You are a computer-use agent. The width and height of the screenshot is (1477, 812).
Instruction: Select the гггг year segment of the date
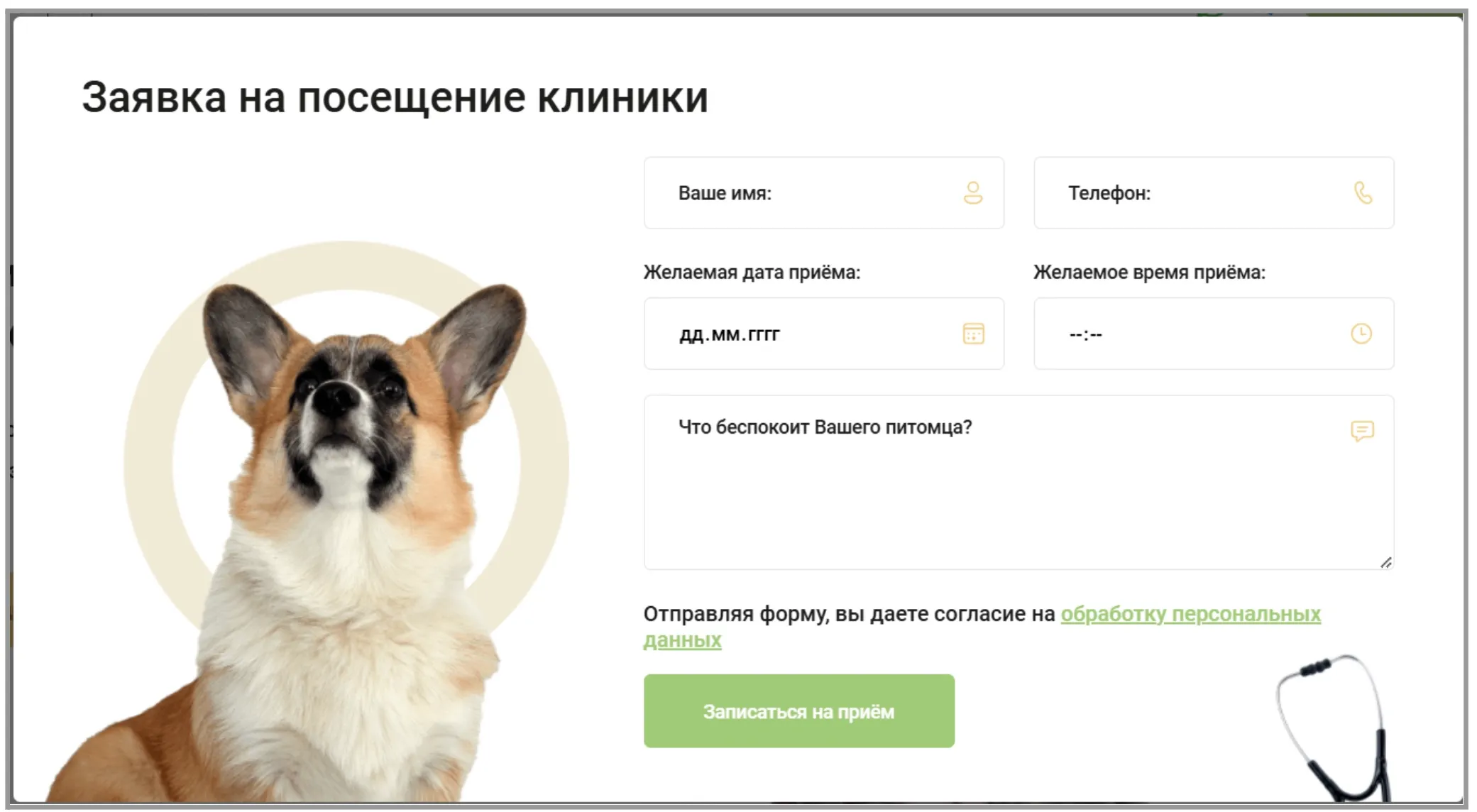point(764,335)
